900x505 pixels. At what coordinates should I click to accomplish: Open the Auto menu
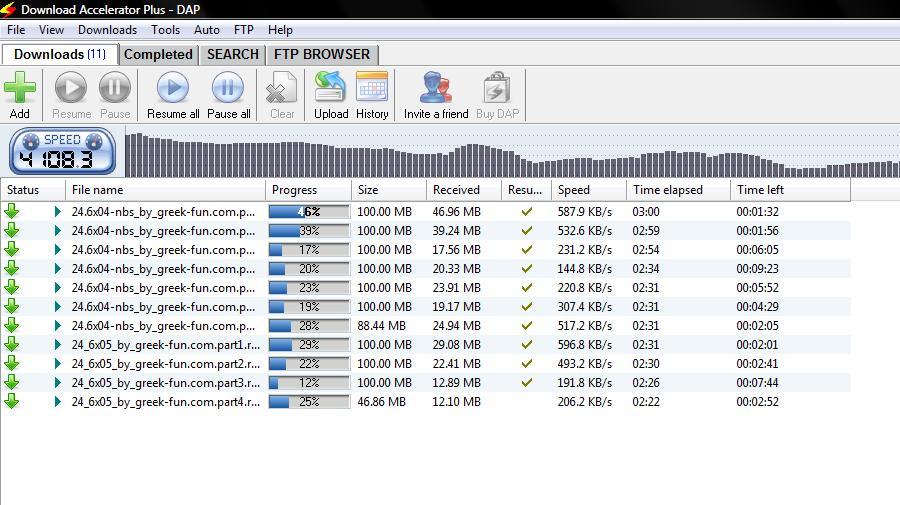[207, 30]
